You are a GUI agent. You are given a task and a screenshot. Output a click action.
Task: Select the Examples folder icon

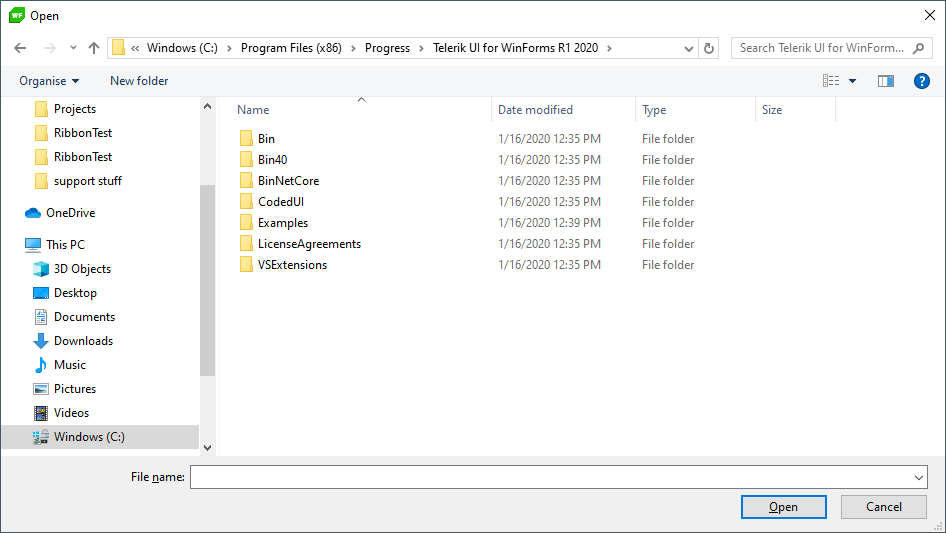pyautogui.click(x=246, y=223)
